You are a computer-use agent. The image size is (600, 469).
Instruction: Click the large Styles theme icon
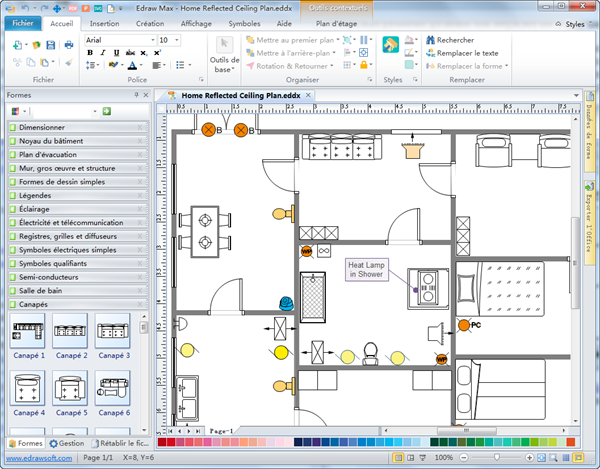pyautogui.click(x=391, y=49)
